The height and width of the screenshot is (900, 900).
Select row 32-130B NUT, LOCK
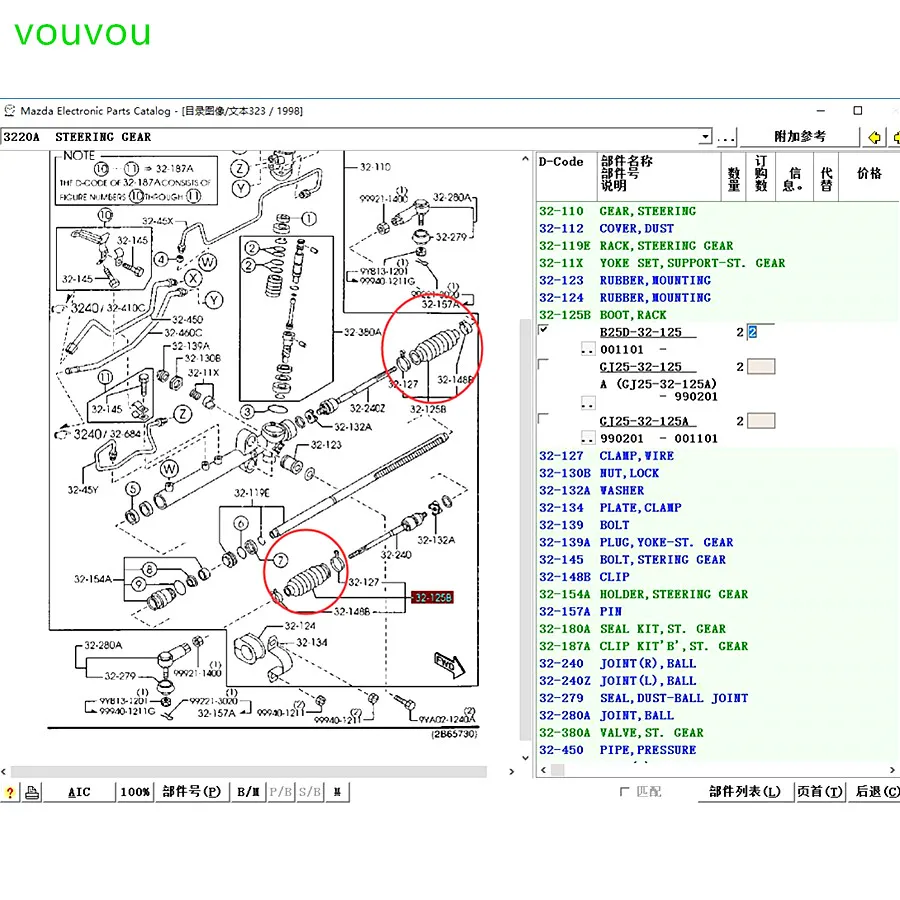717,473
